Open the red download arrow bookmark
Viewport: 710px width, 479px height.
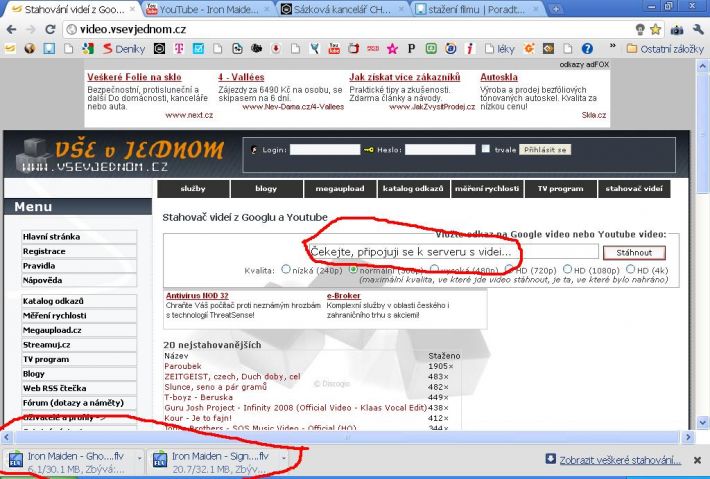(276, 48)
